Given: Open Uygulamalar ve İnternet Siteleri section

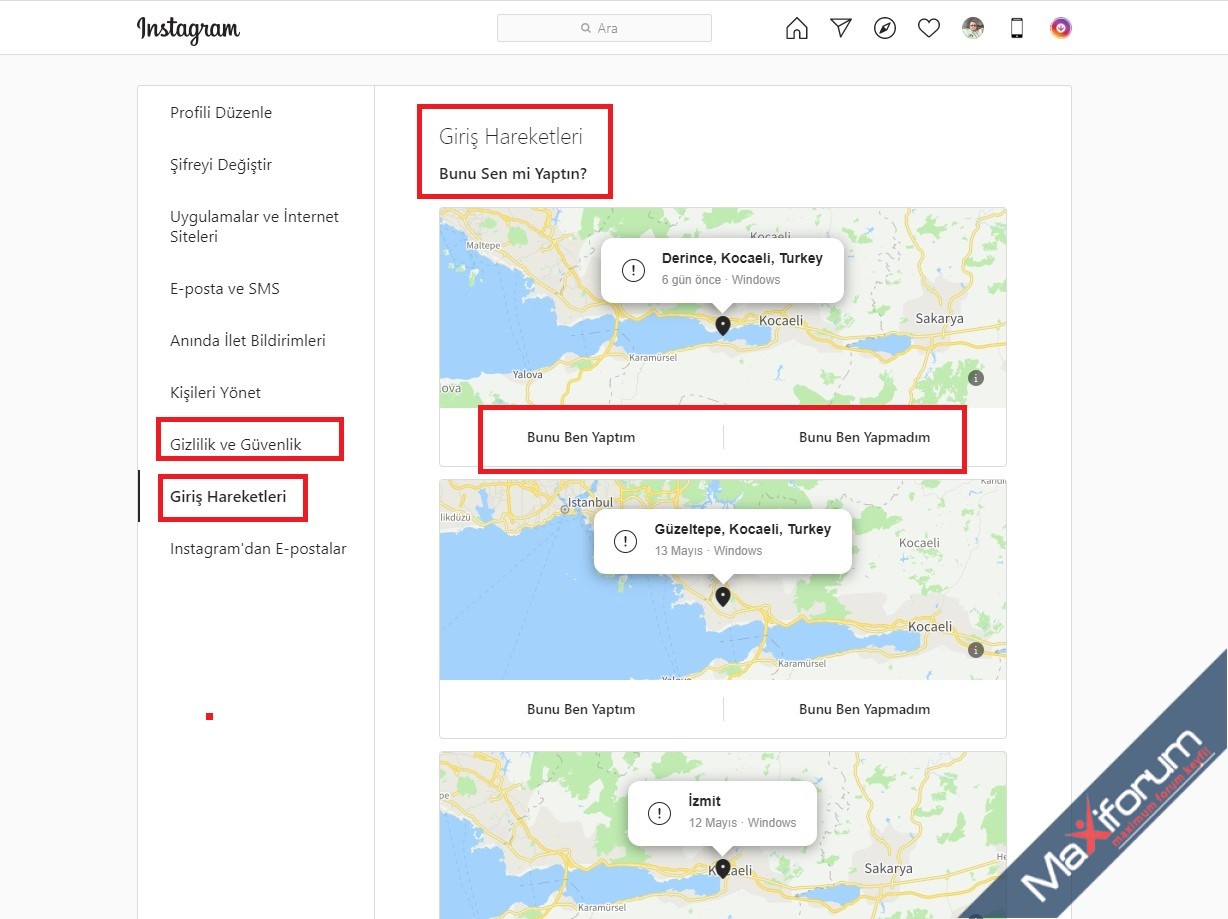Looking at the screenshot, I should click(255, 227).
